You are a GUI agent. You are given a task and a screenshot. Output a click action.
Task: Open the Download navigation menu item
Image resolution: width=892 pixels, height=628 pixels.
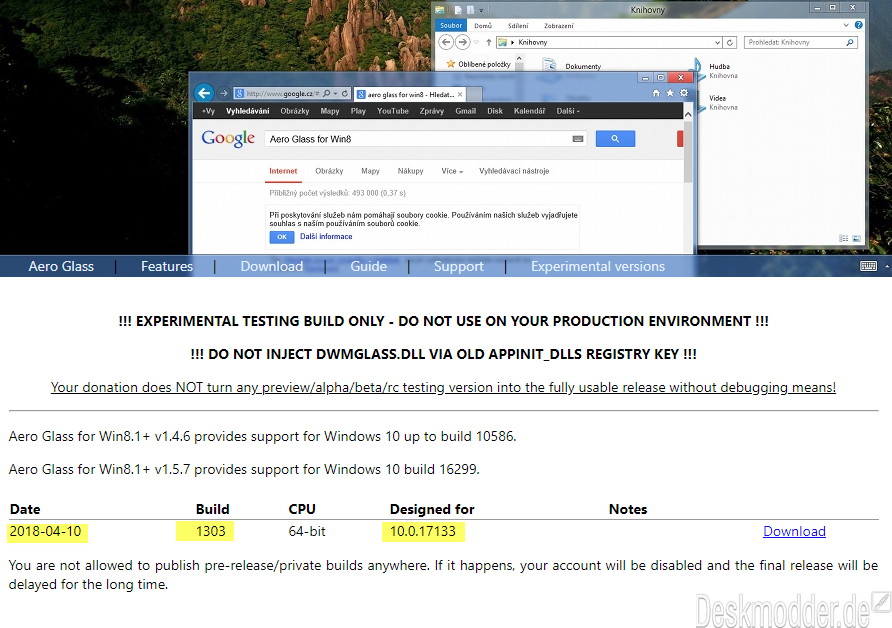(271, 266)
